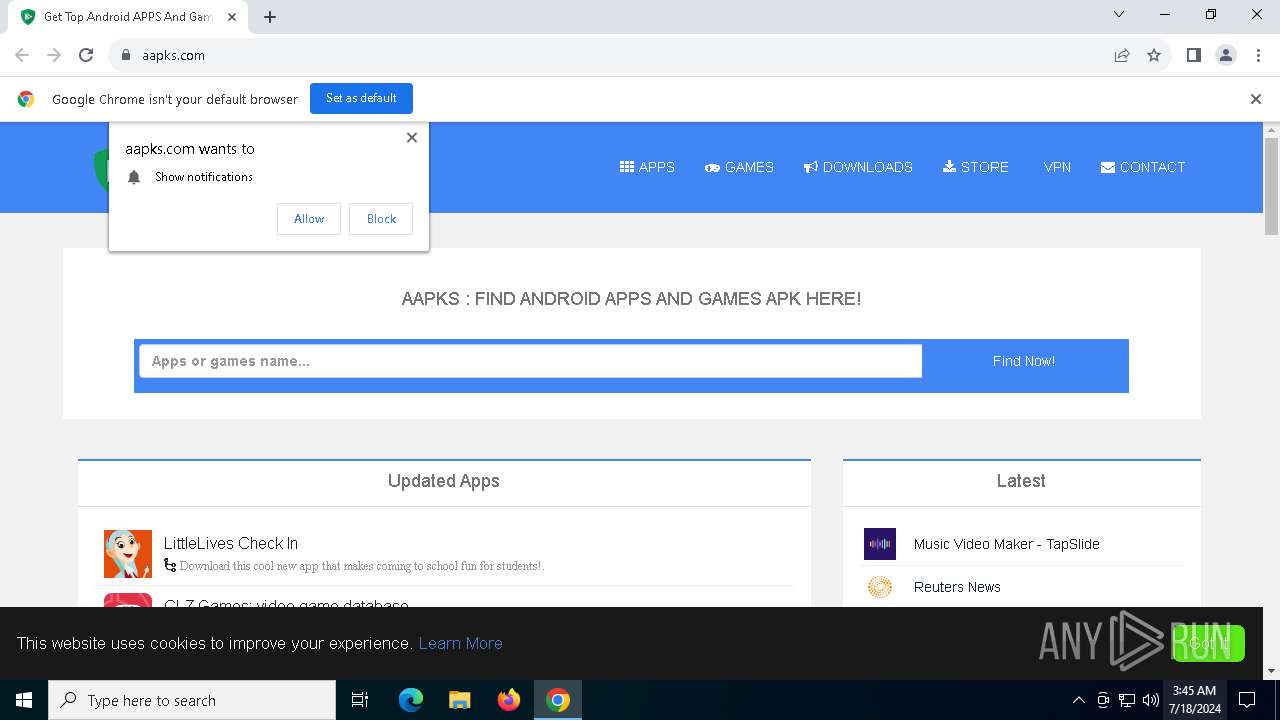Open Music Video Maker - TapSlide link
This screenshot has height=720, width=1280.
point(1006,544)
